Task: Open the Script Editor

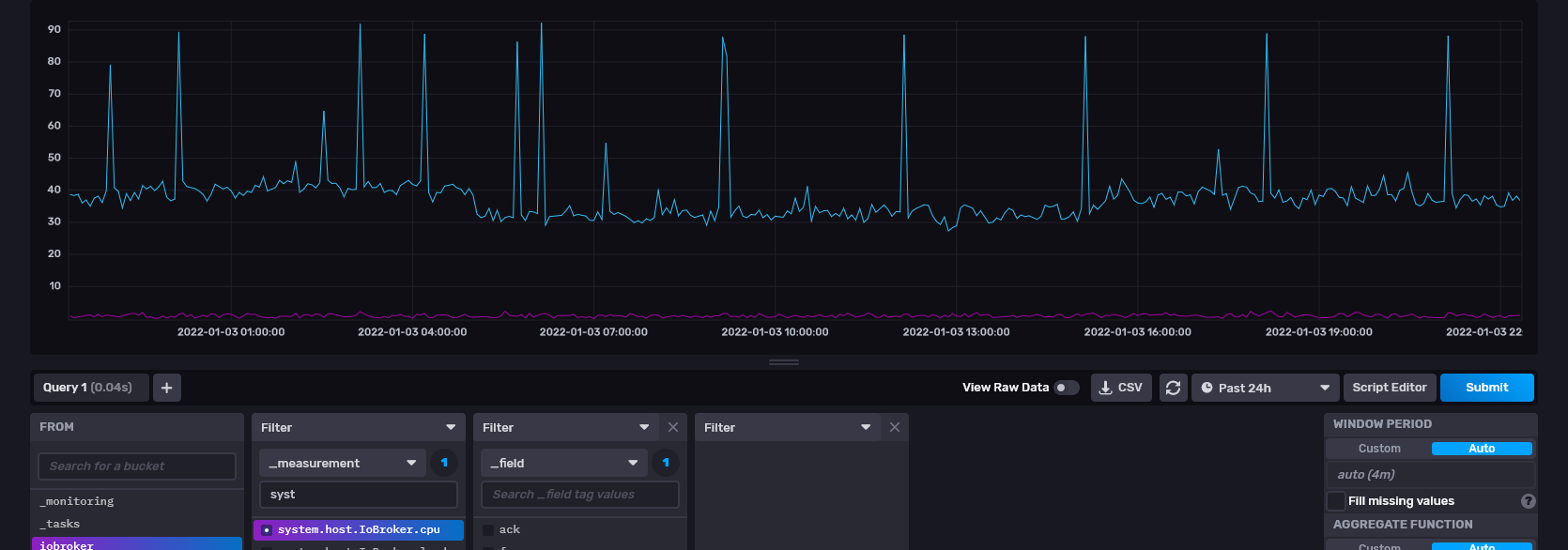Action: point(1389,388)
